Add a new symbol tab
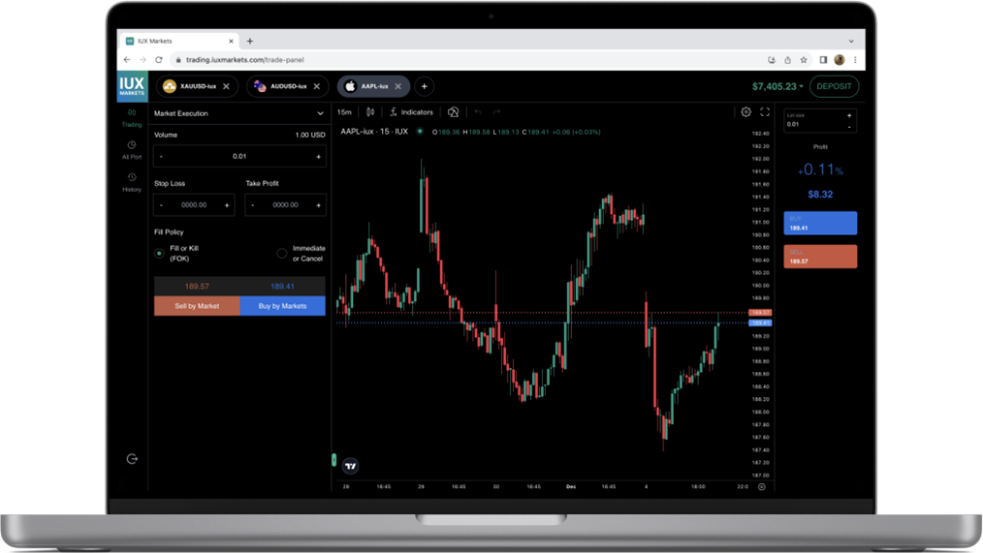The height and width of the screenshot is (553, 983). (x=424, y=87)
